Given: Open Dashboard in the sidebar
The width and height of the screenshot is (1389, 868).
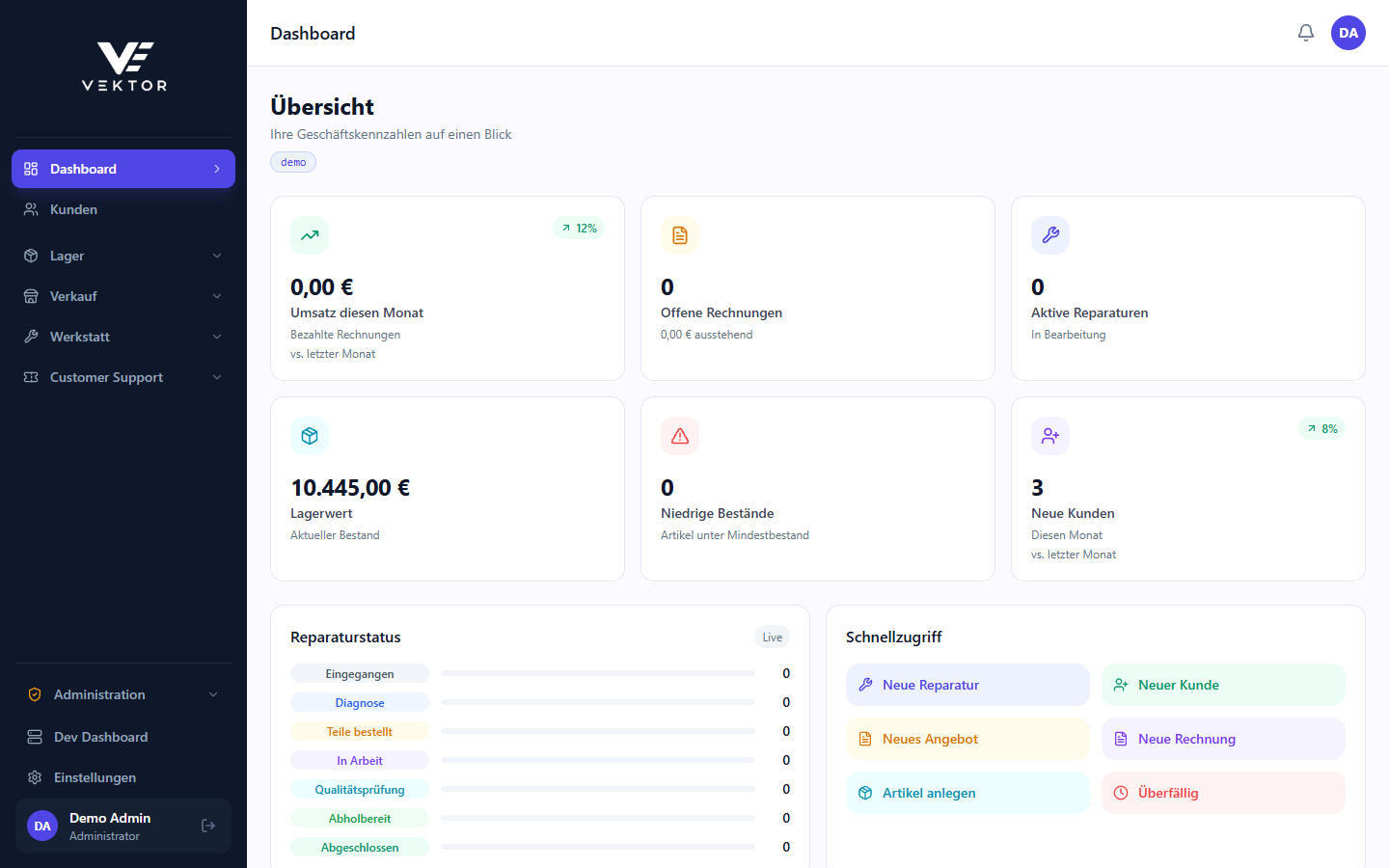Looking at the screenshot, I should click(x=123, y=169).
